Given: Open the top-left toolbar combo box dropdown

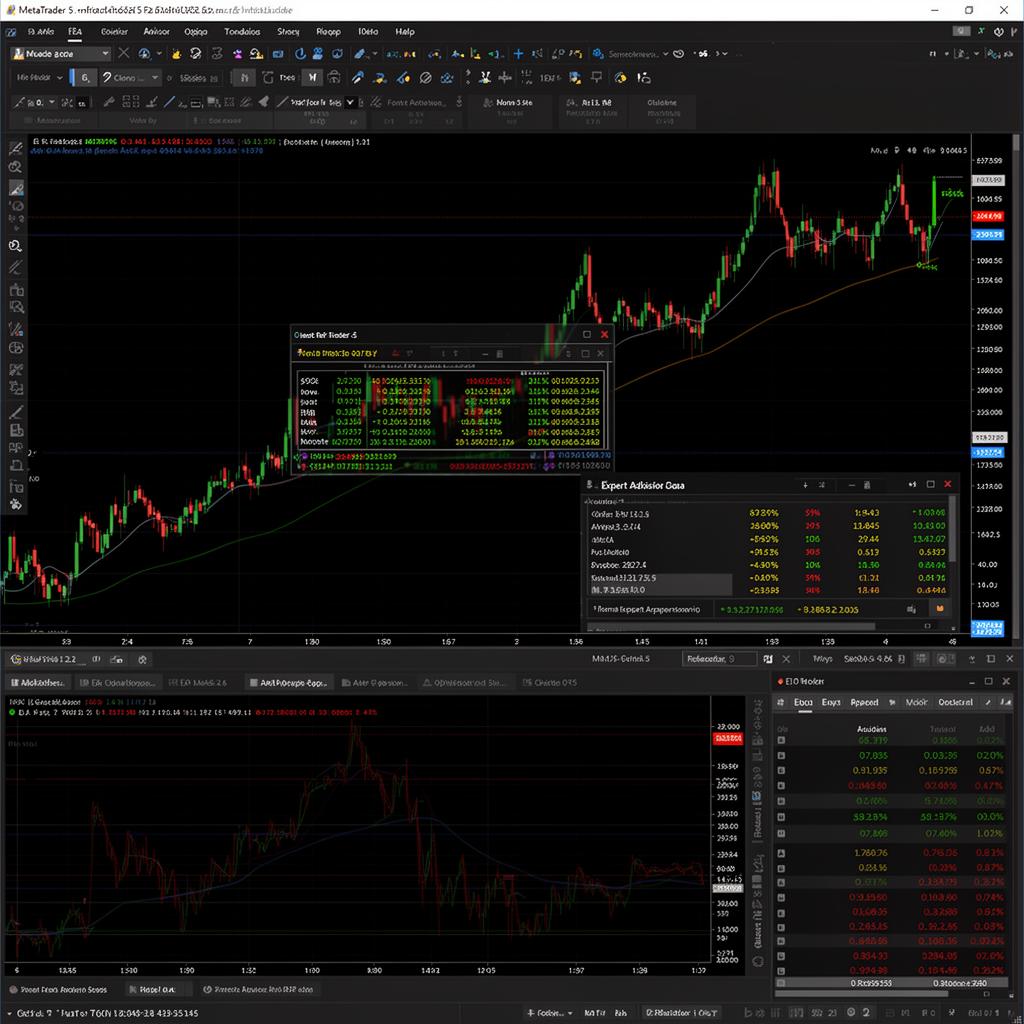Looking at the screenshot, I should click(61, 54).
